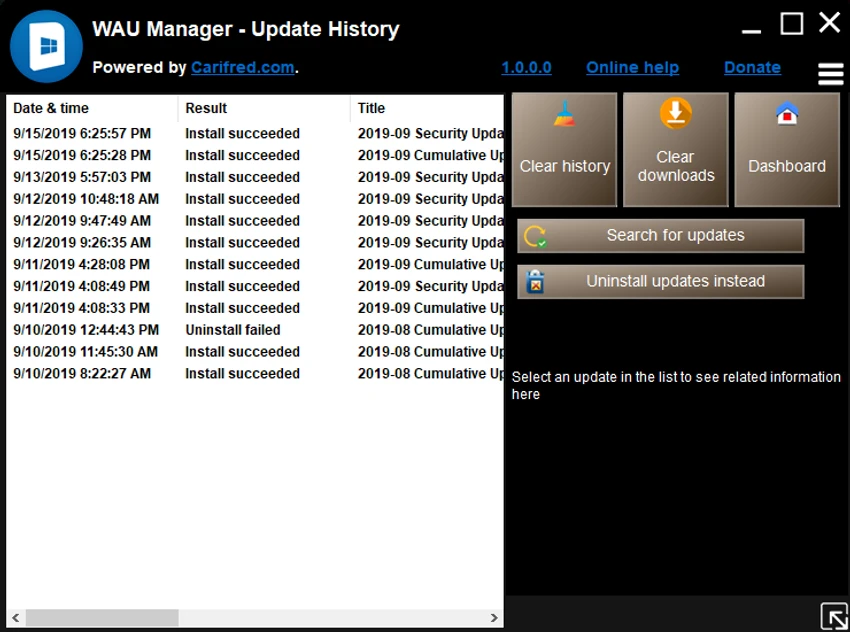Open the hamburger menu
Screen dimensions: 850x632
coord(830,74)
